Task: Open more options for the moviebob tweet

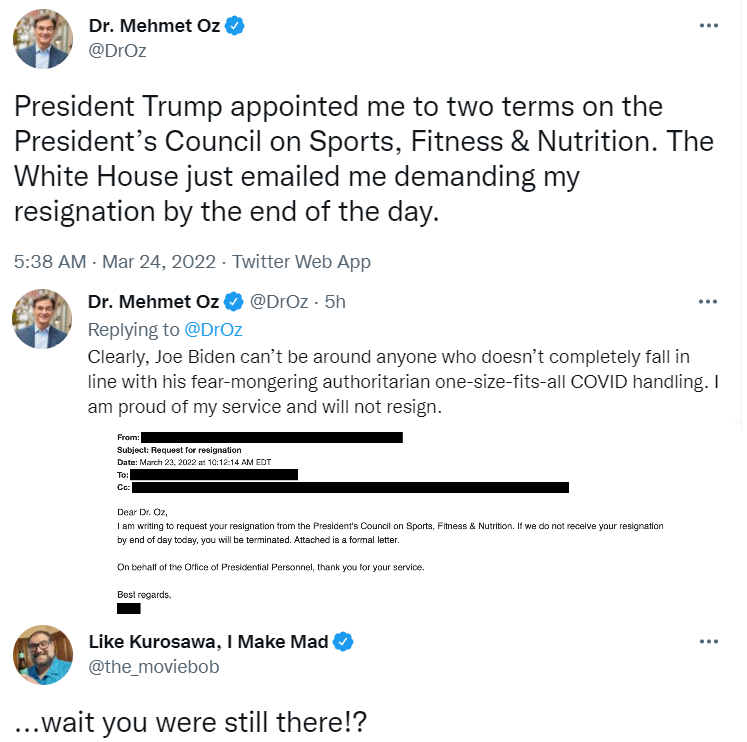Action: point(708,641)
